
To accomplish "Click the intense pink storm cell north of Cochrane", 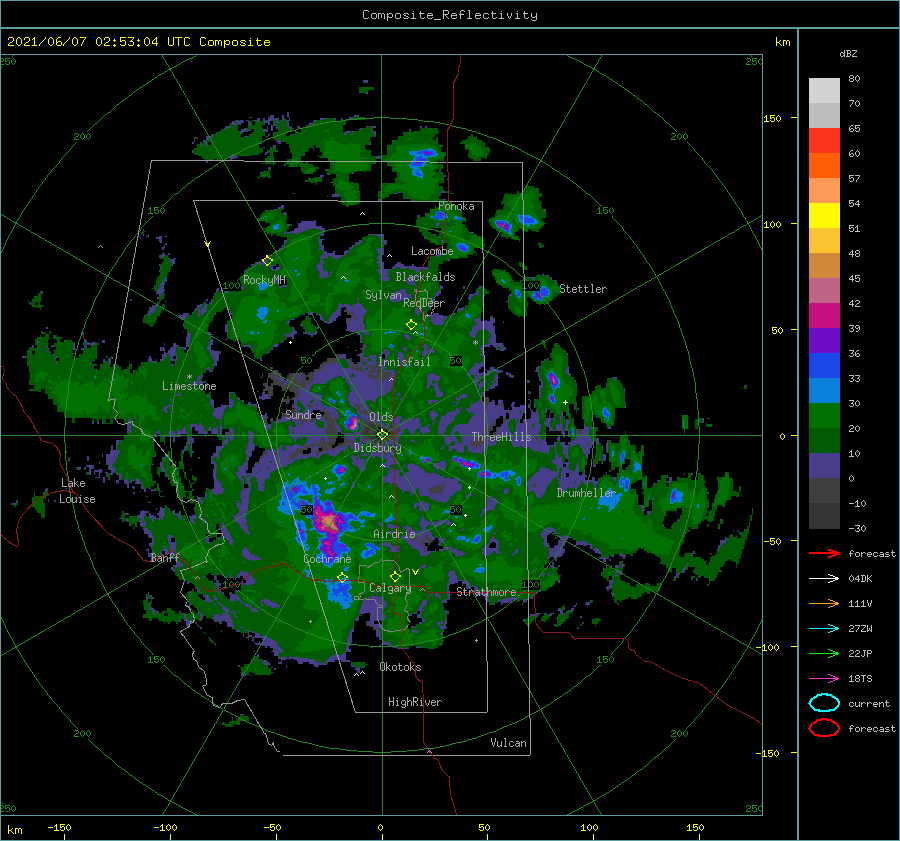I will click(328, 521).
